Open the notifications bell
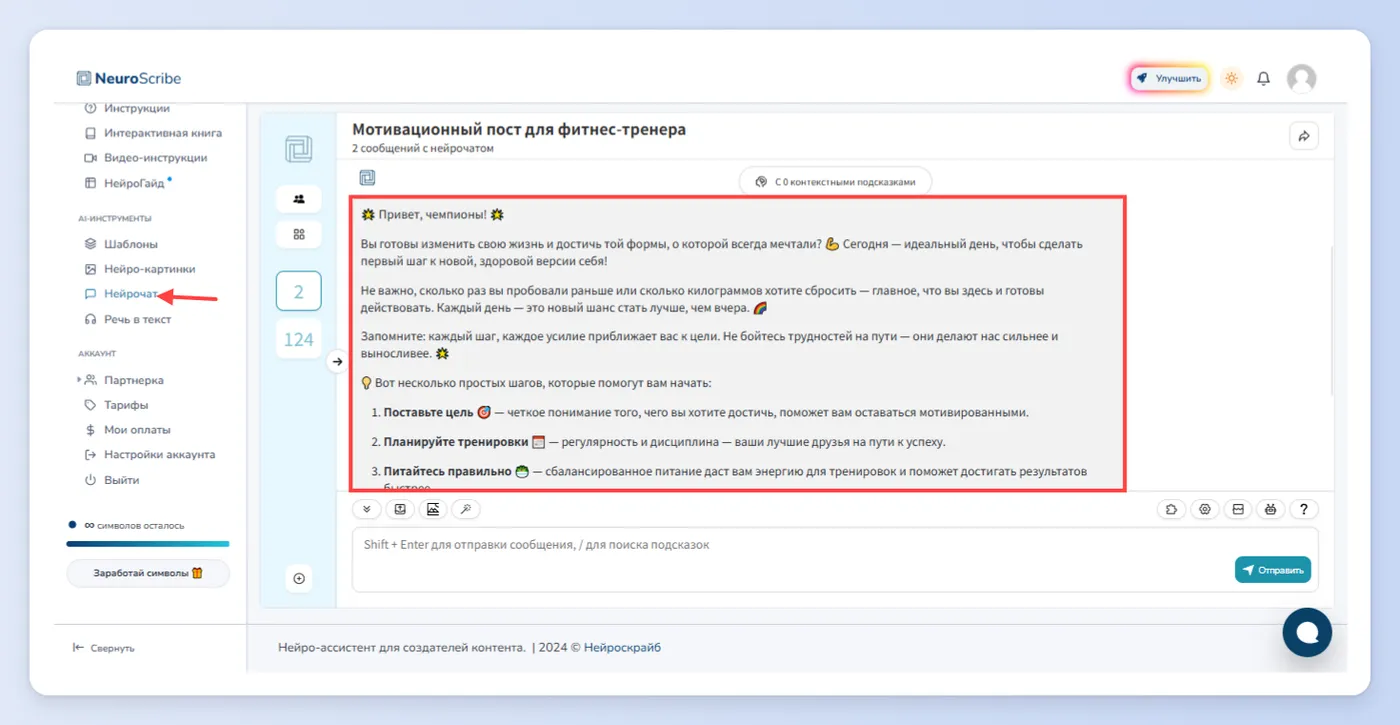The width and height of the screenshot is (1400, 725). (1264, 78)
